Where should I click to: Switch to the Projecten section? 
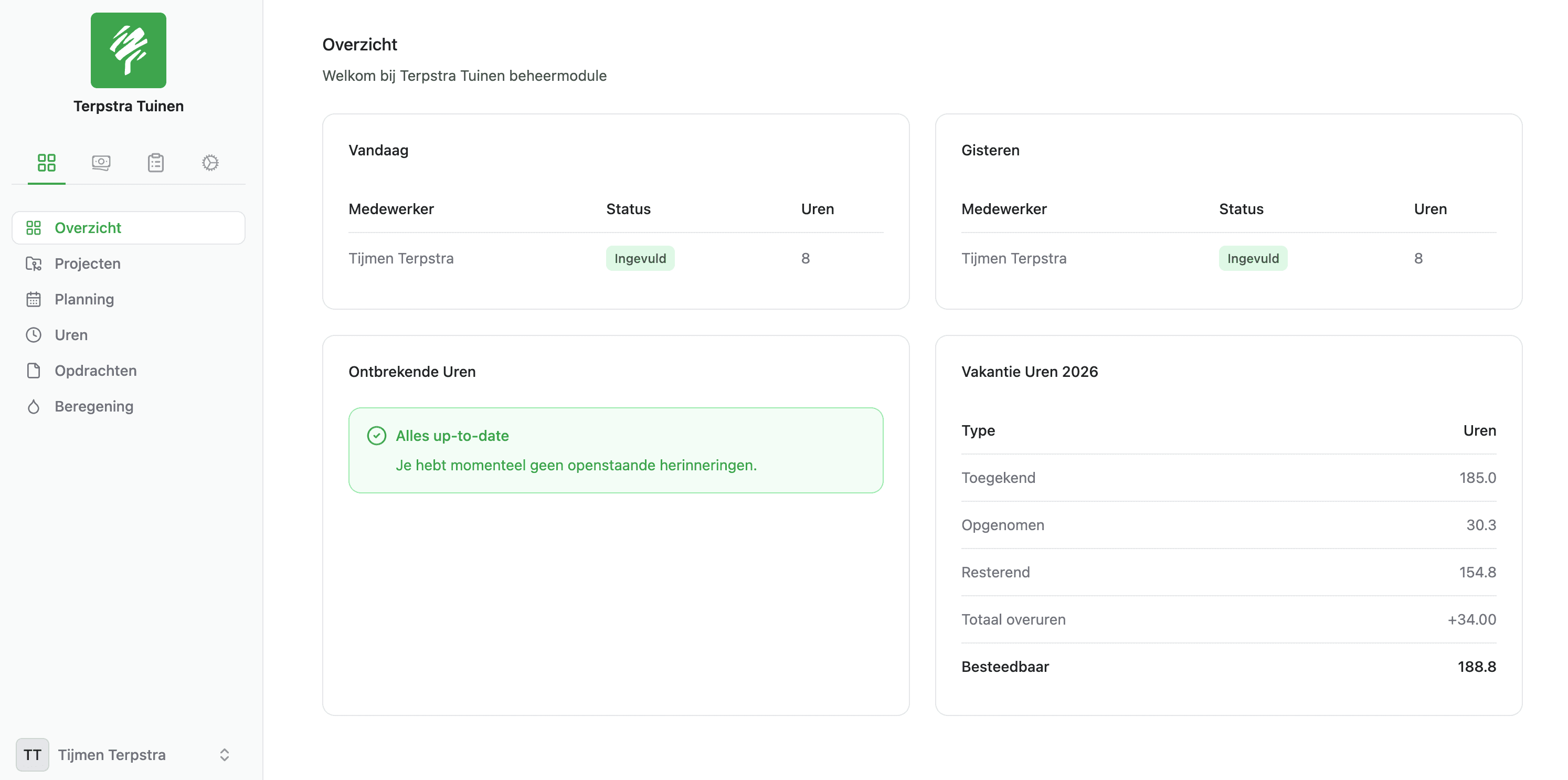tap(87, 263)
